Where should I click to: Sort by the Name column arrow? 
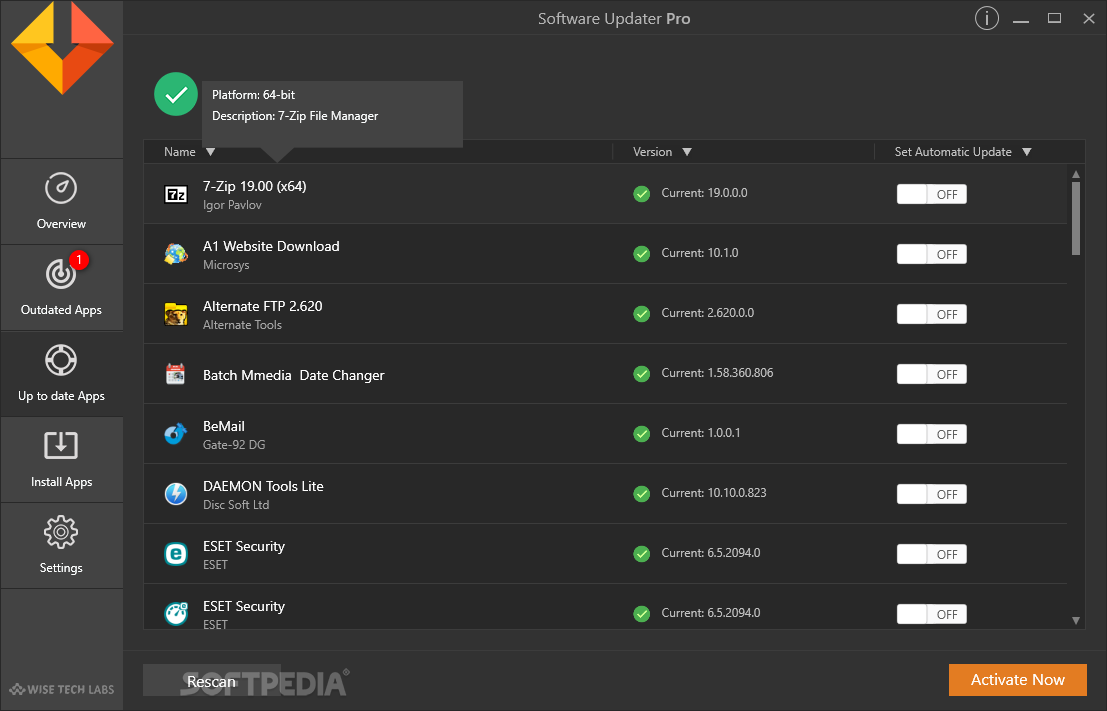[210, 152]
